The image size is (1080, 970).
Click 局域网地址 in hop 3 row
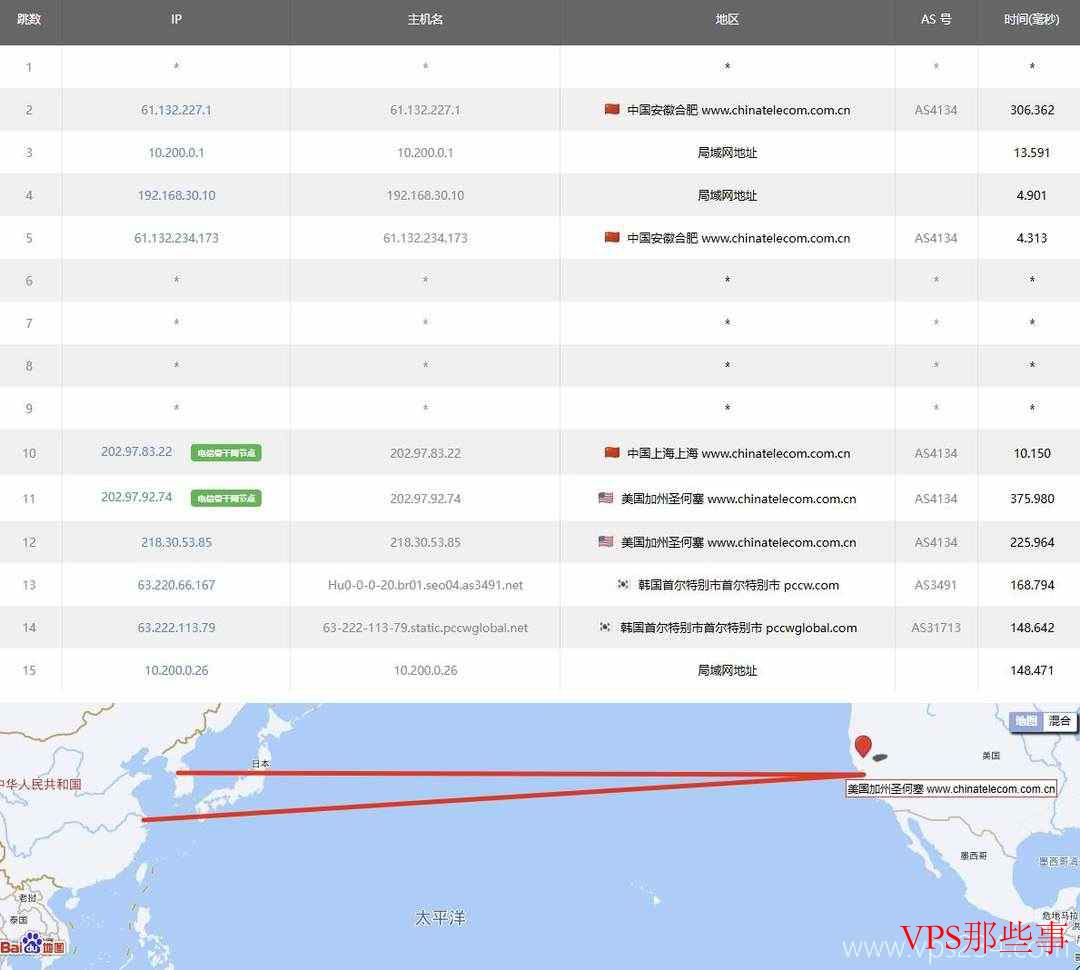tap(727, 153)
